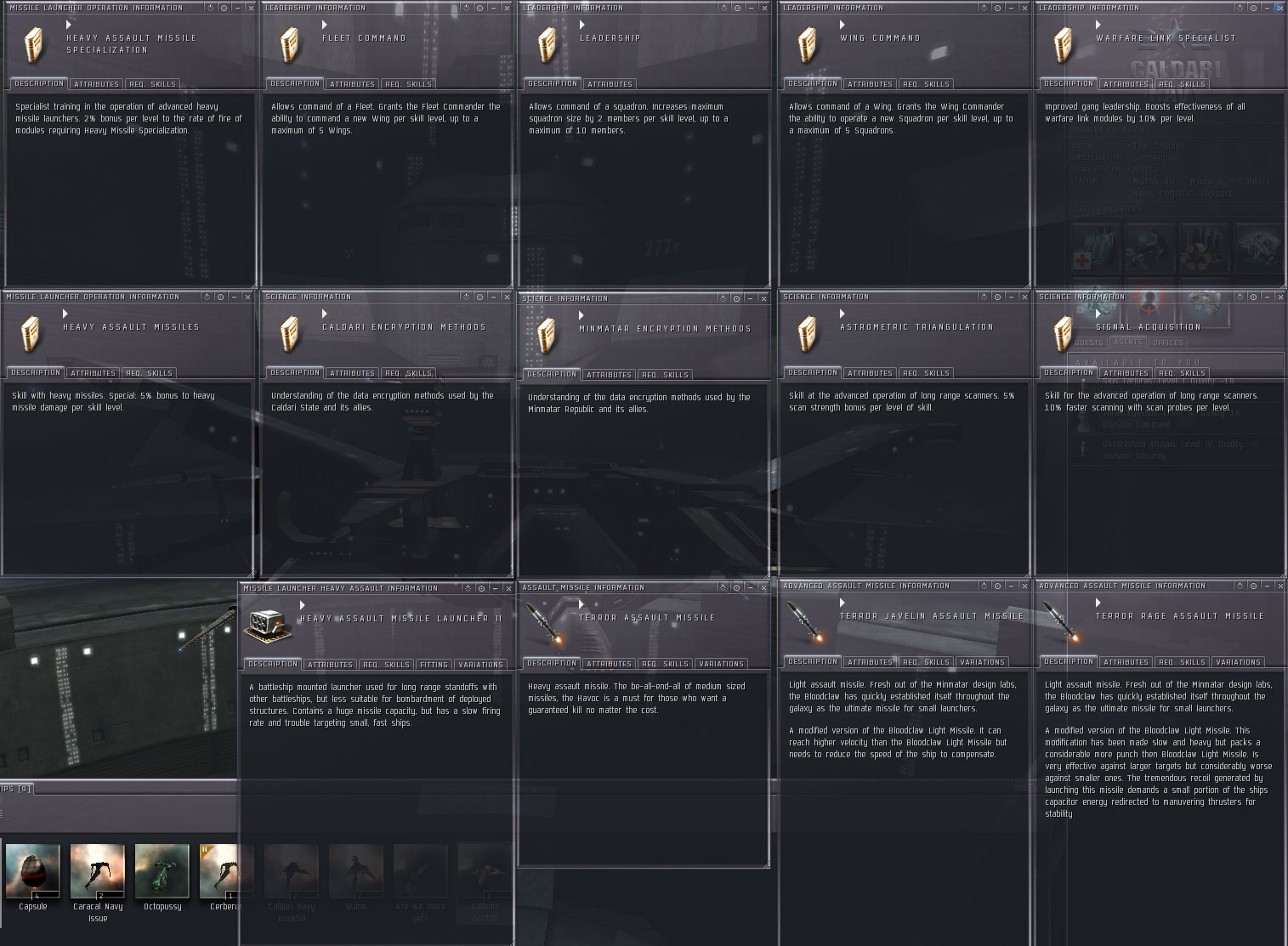
Task: Open Req. Skills tab in the Heavy Assault Missiles window
Action: click(149, 373)
